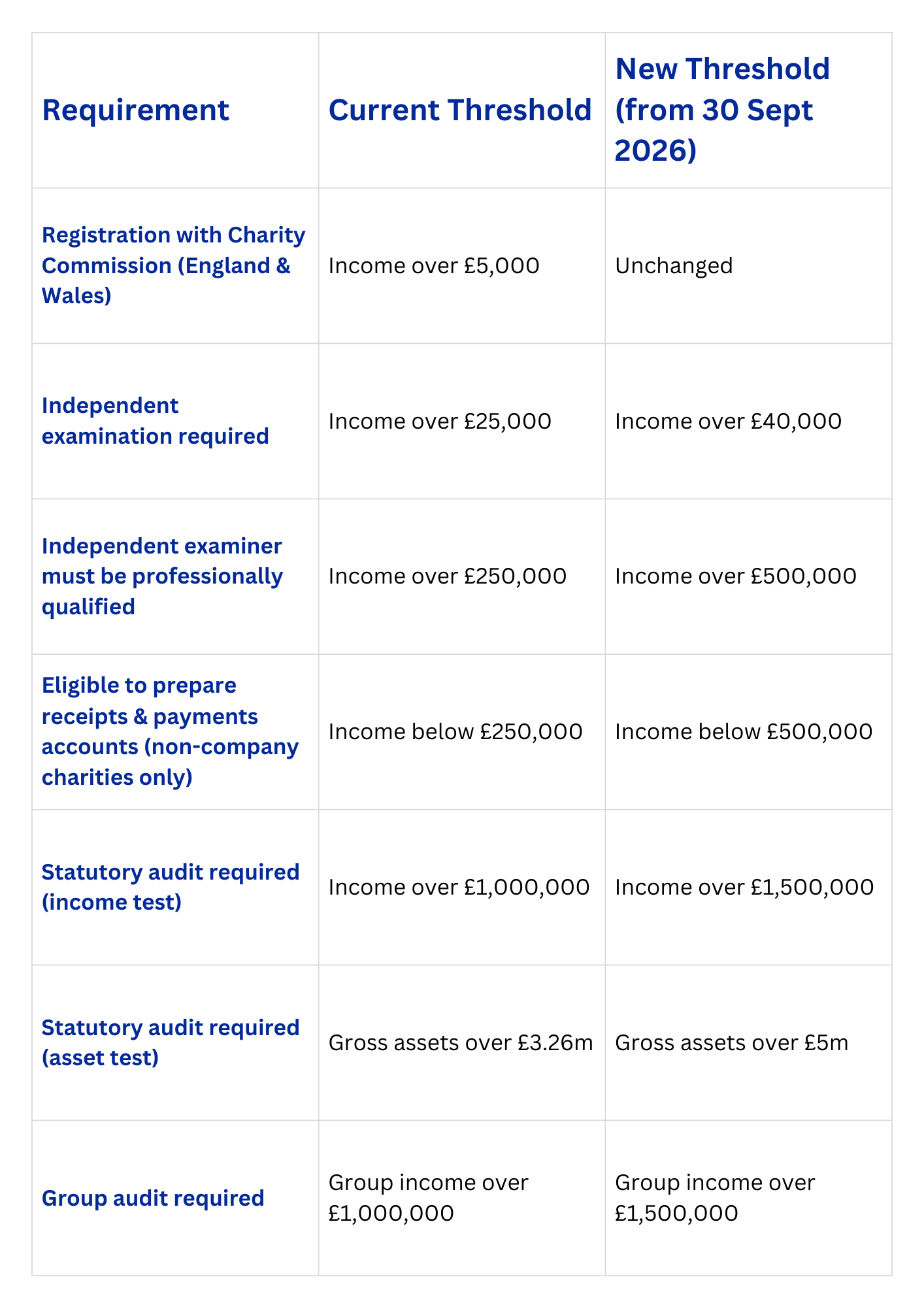Click the 'Income over £1,500,000' cell

[744, 887]
